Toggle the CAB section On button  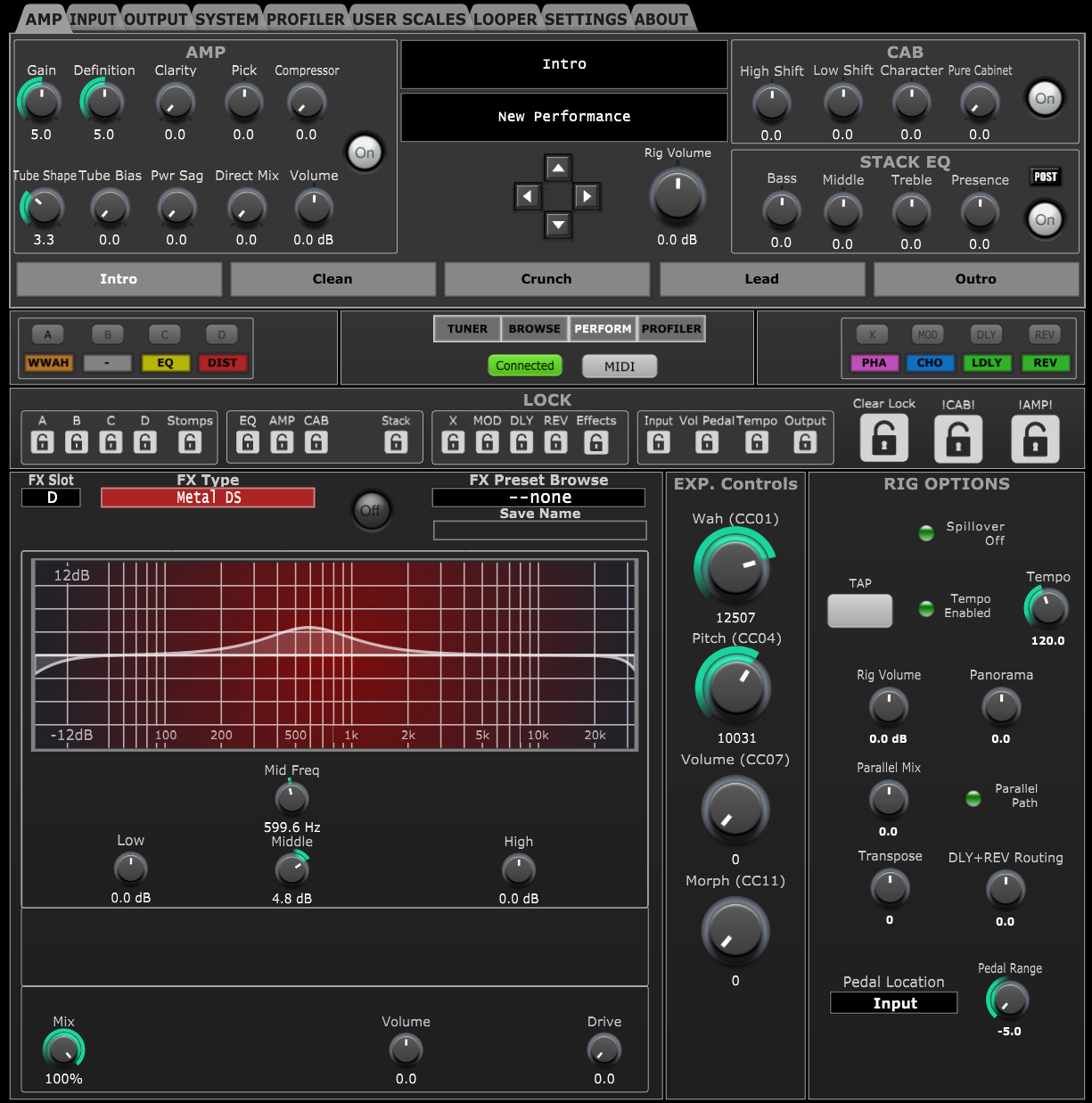1045,98
